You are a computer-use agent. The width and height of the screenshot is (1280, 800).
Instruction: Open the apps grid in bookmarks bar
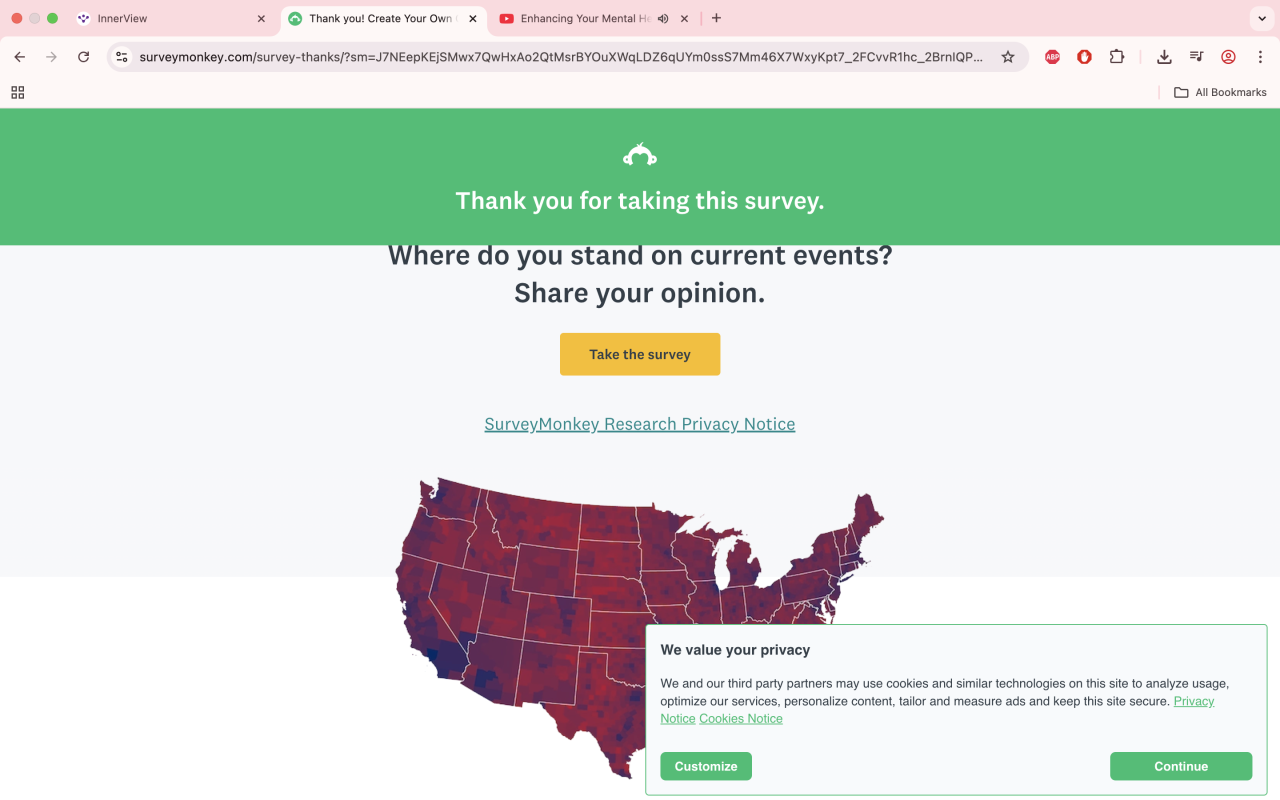[17, 92]
